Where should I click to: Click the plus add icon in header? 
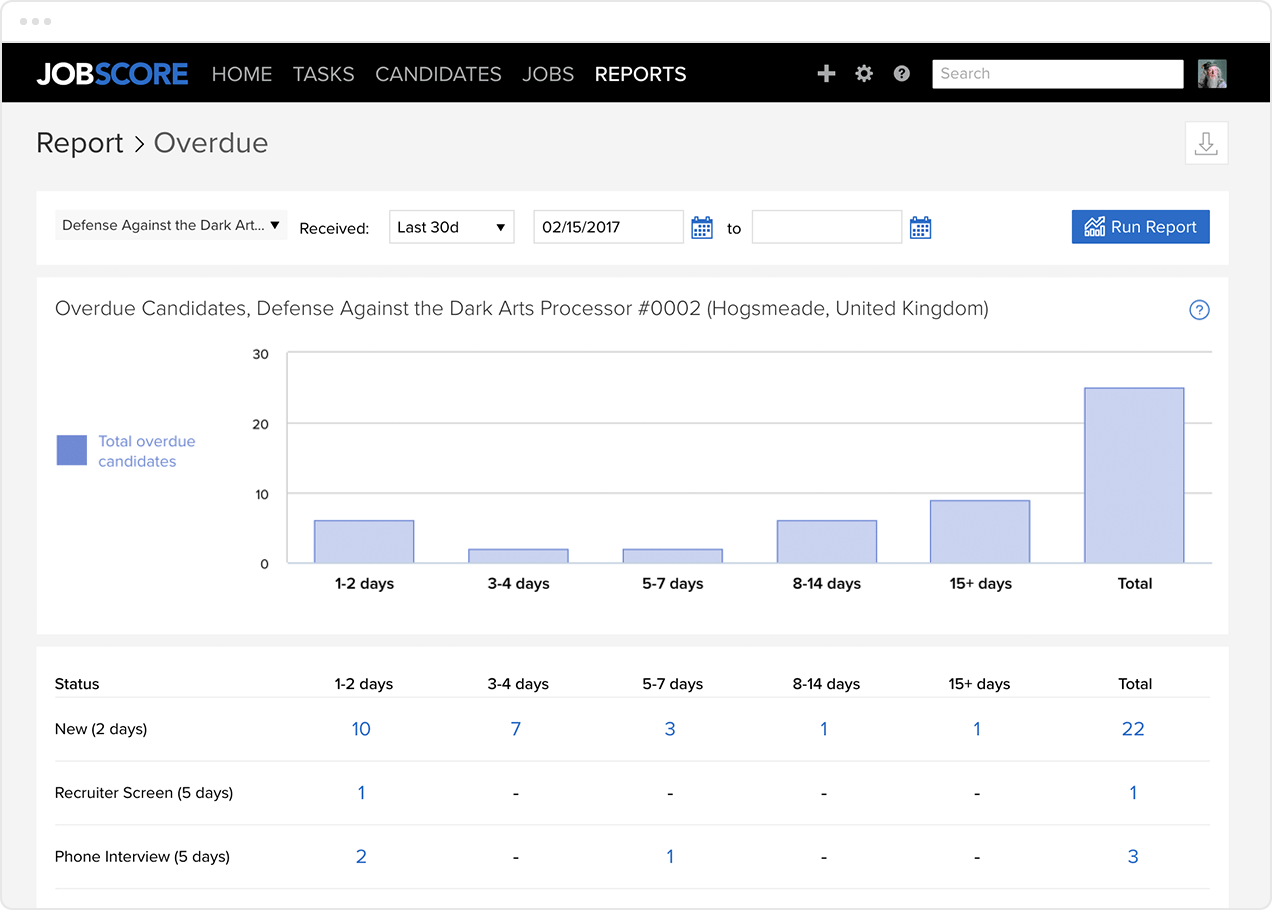[826, 74]
